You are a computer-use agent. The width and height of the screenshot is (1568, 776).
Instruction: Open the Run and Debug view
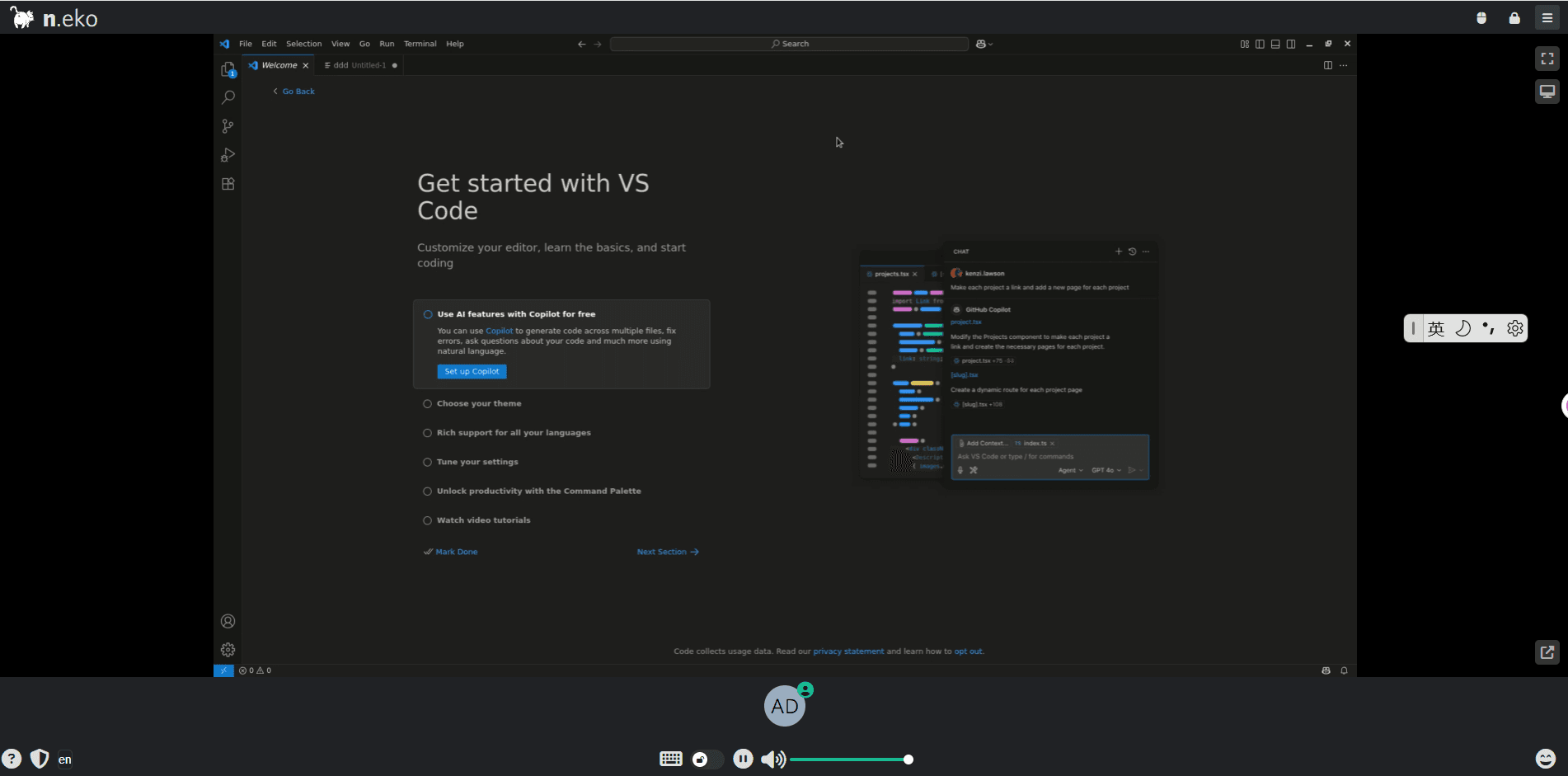228,155
